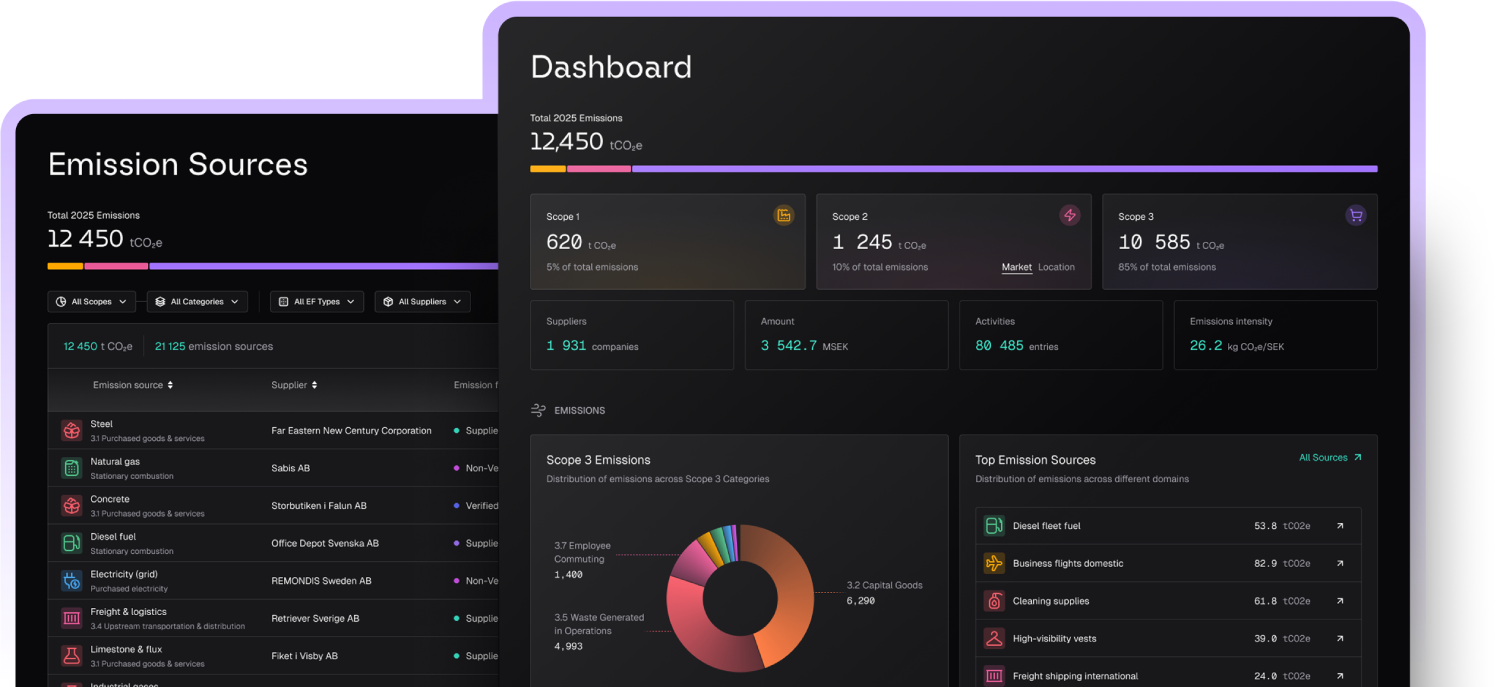The height and width of the screenshot is (687, 1500).
Task: Open arrow for Diesel fleet fuel
Action: pyautogui.click(x=1340, y=526)
